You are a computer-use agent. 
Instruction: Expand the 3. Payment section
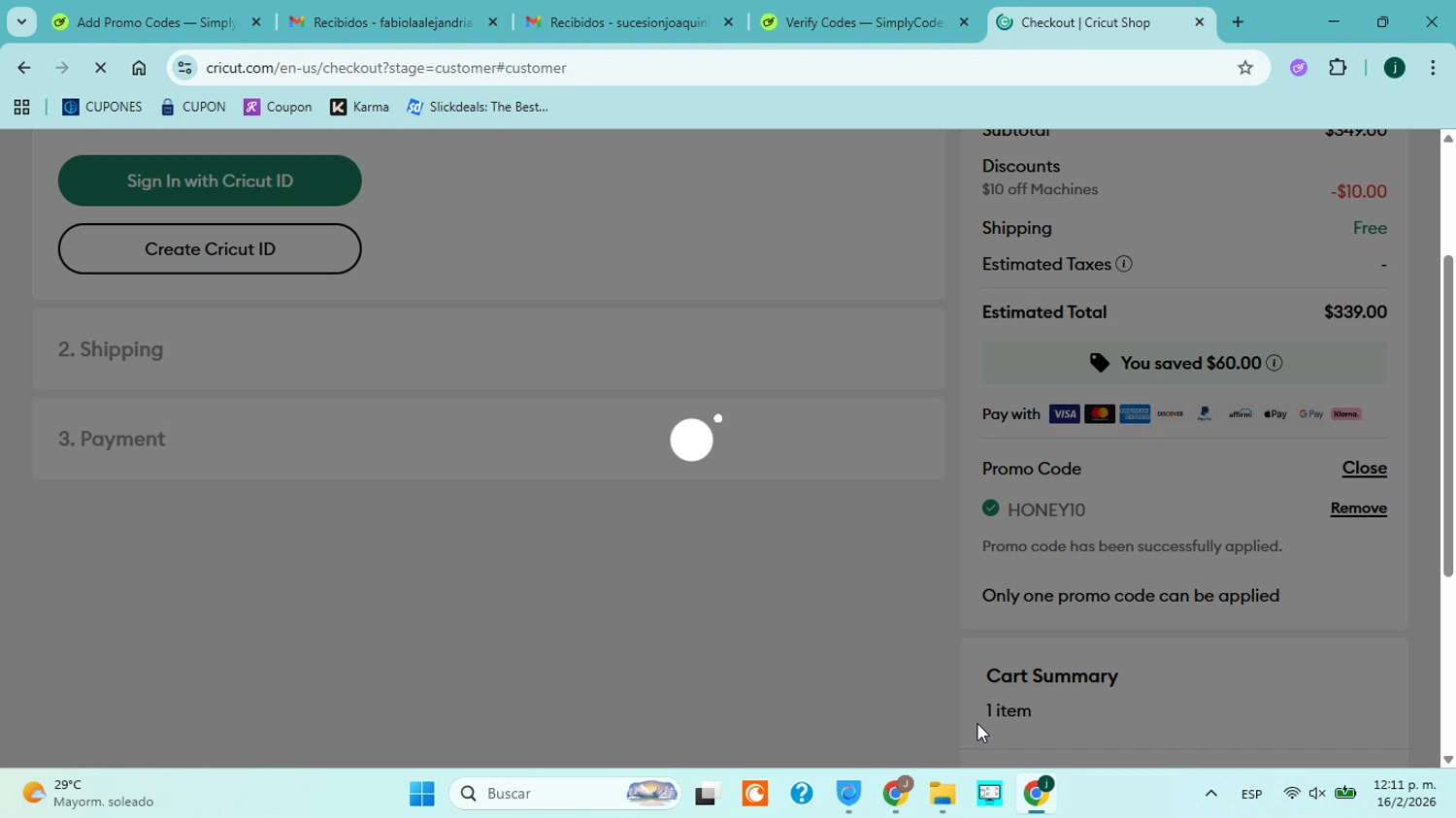[488, 439]
